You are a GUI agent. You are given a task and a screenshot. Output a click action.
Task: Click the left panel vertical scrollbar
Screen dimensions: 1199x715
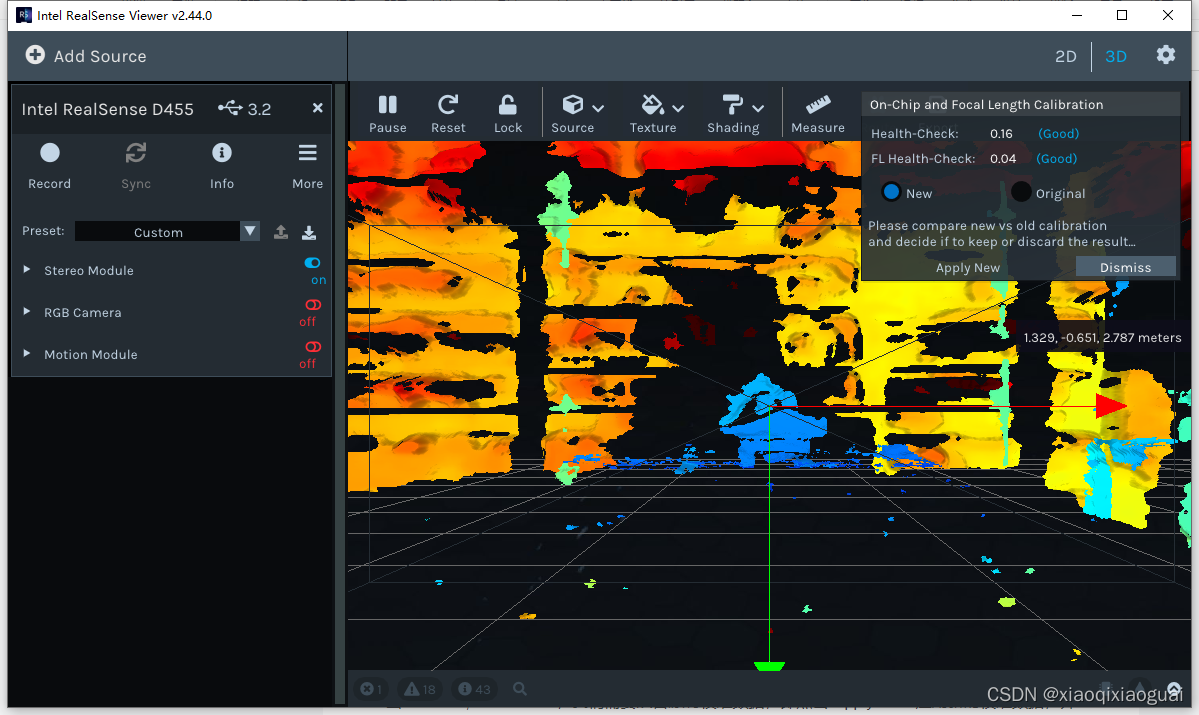[x=340, y=394]
